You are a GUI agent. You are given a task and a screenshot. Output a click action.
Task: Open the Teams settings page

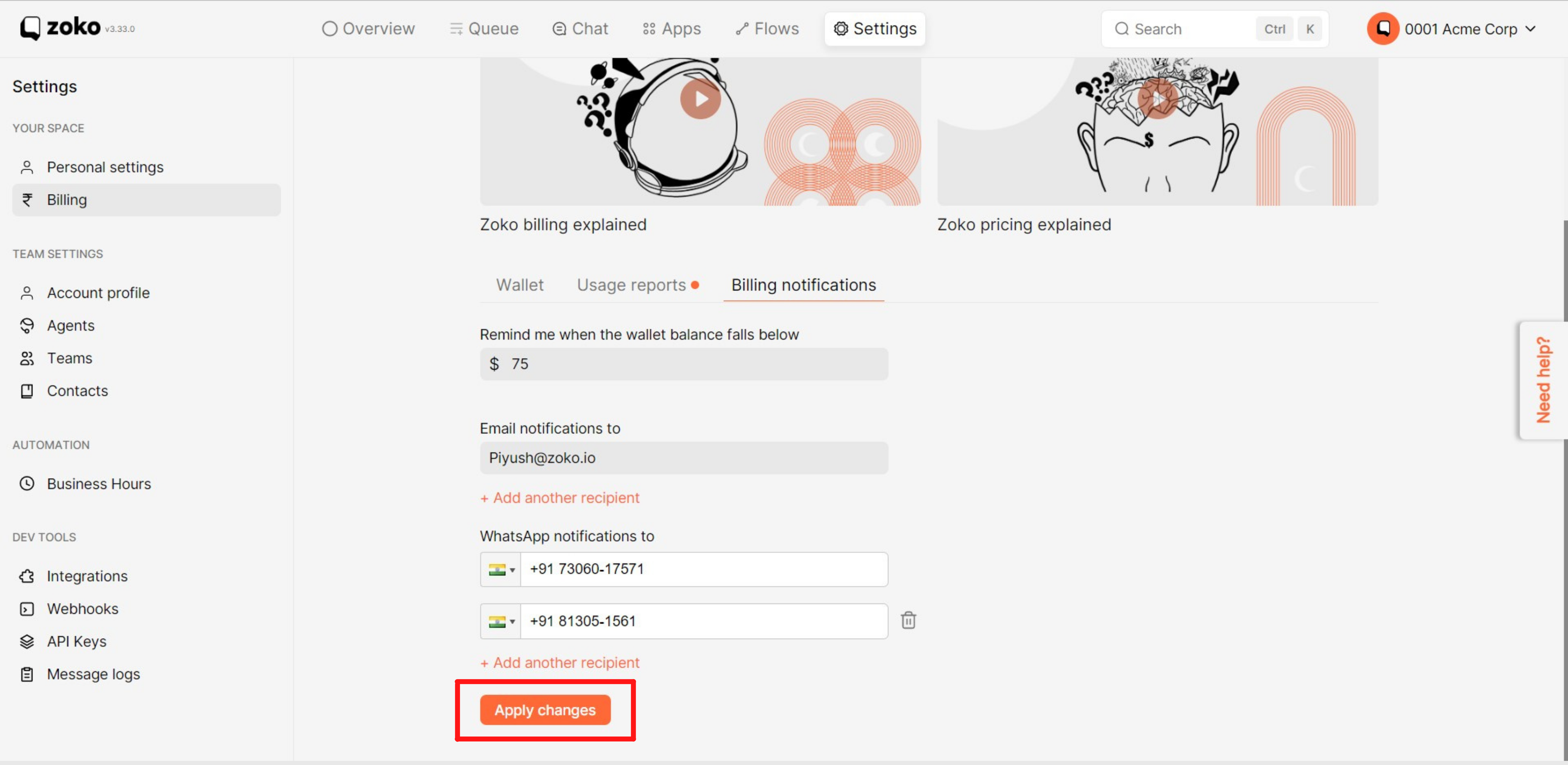[146, 358]
